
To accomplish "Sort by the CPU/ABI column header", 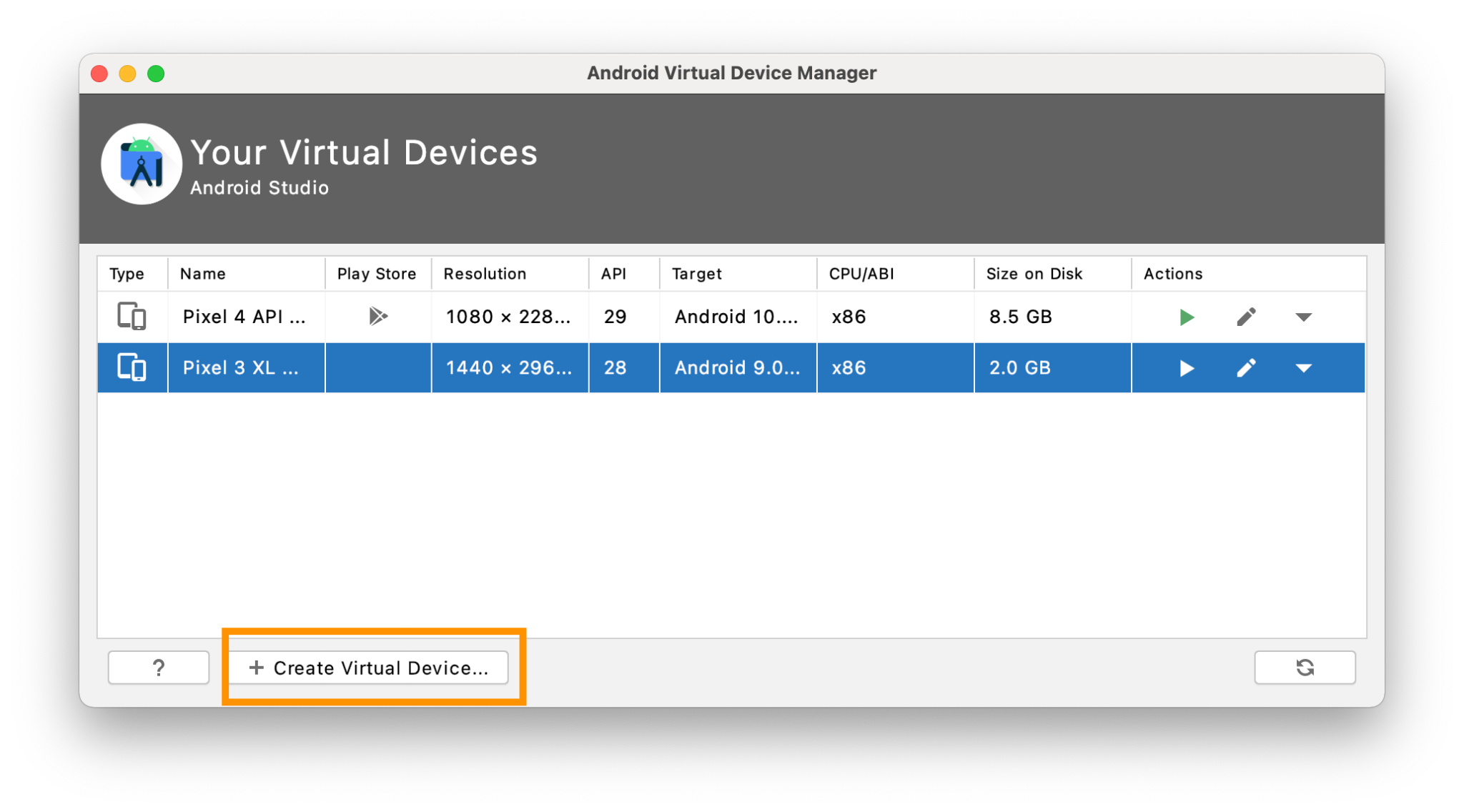I will click(x=896, y=274).
